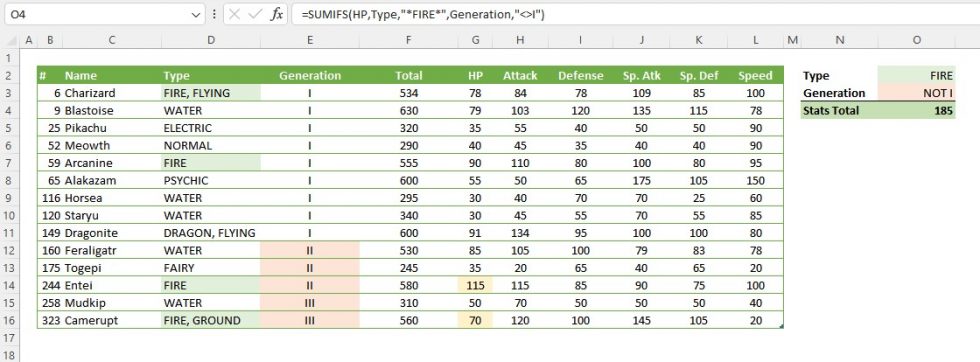Select all cells with corner triangle
This screenshot has height=362, width=980.
tap(10, 40)
